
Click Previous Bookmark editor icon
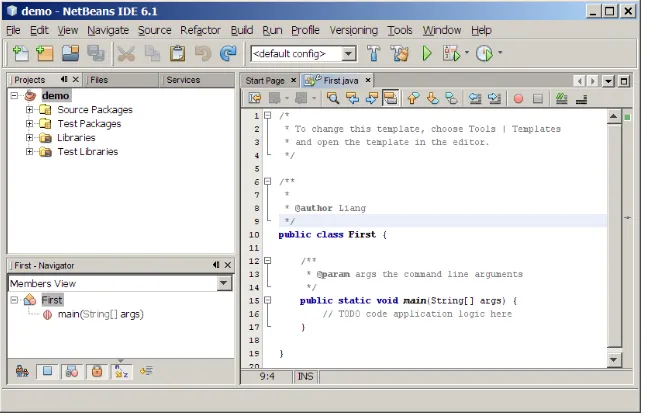pos(413,98)
